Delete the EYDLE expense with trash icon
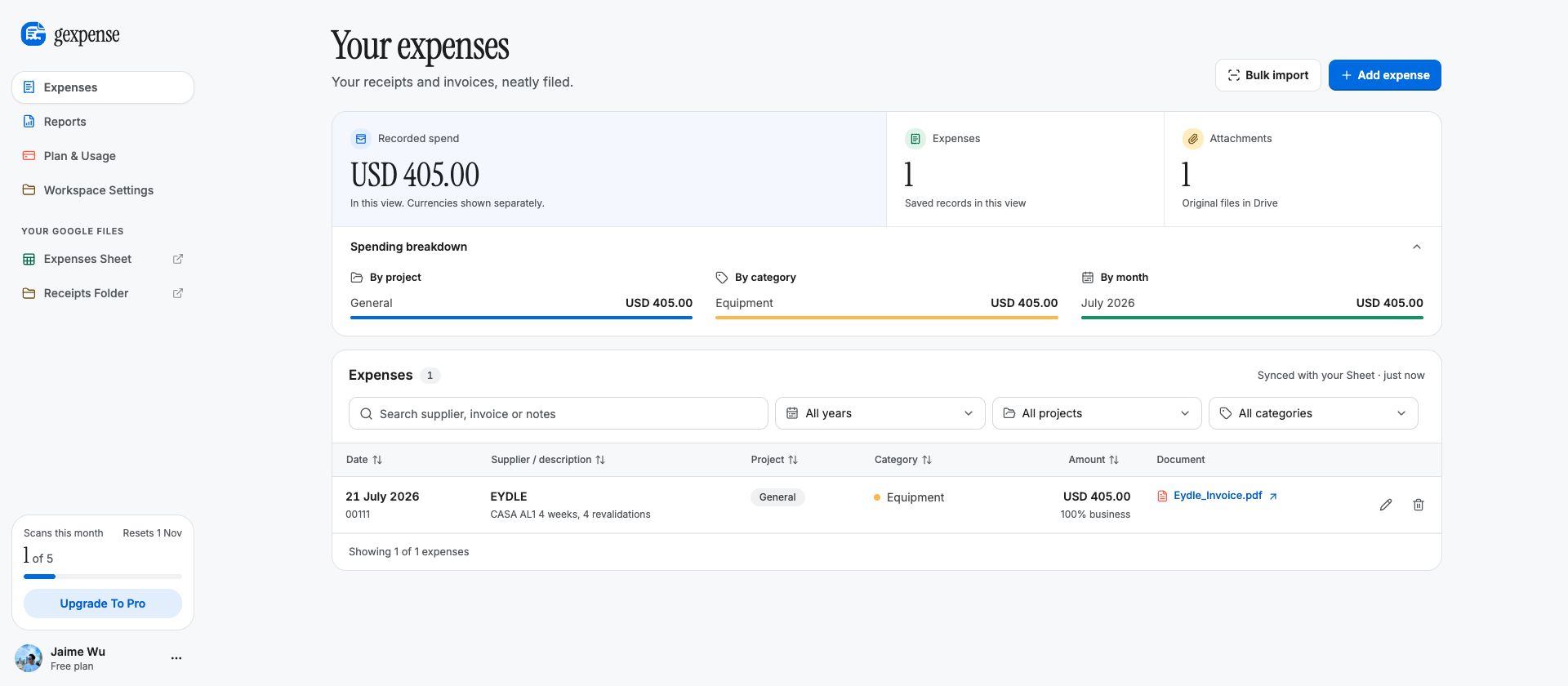This screenshot has height=686, width=1568. [x=1419, y=505]
